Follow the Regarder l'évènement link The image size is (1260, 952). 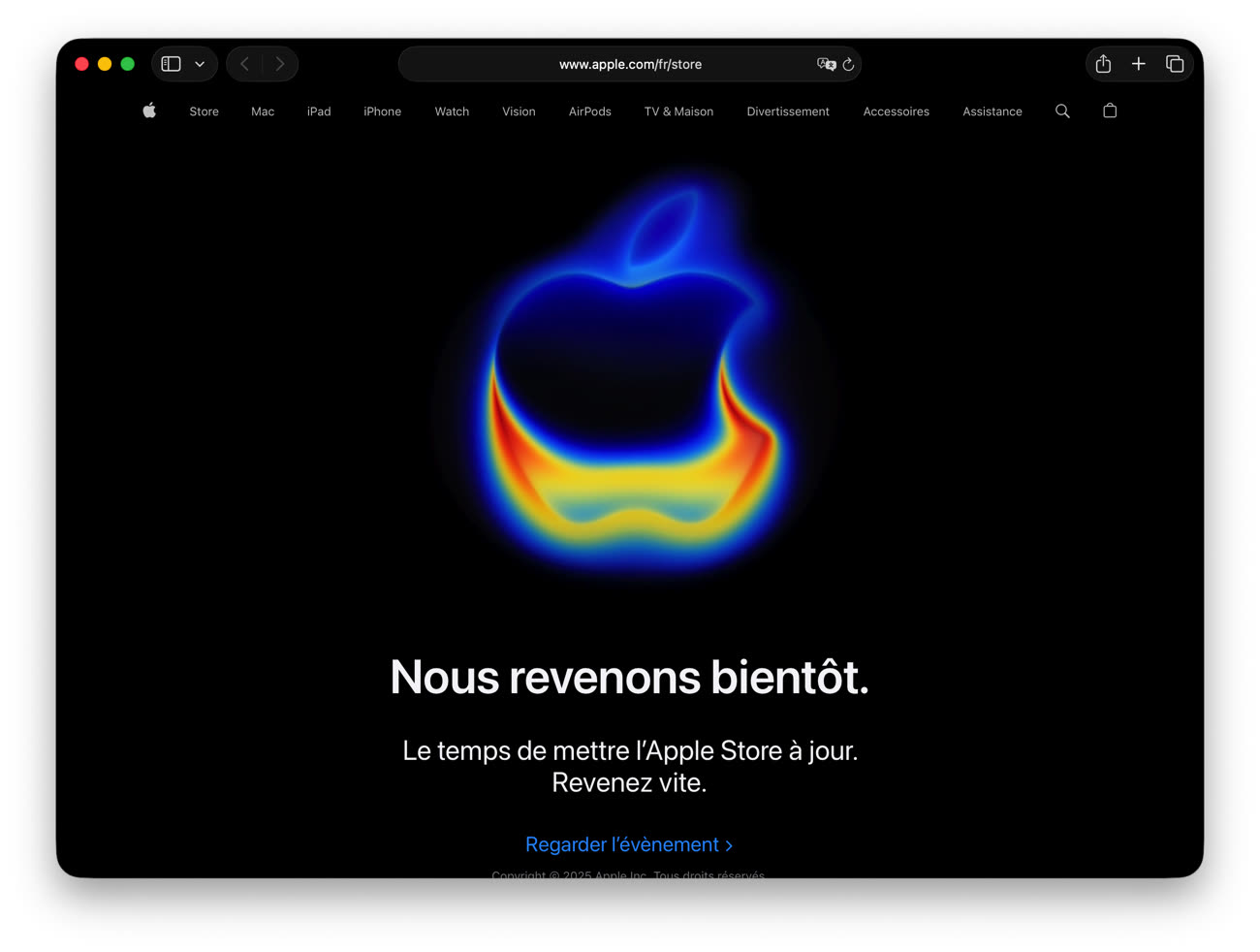pyautogui.click(x=629, y=844)
